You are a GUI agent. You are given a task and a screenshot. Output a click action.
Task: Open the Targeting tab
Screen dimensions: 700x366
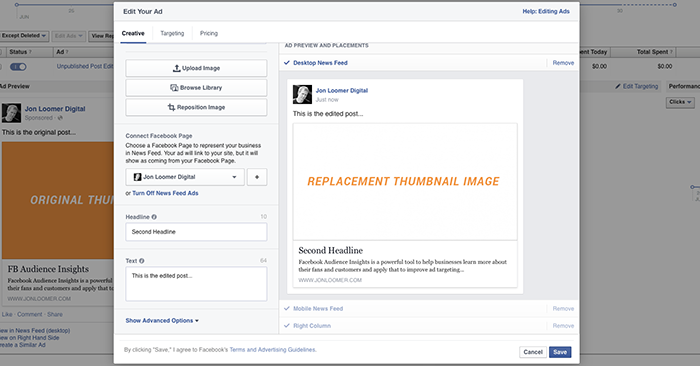(172, 33)
